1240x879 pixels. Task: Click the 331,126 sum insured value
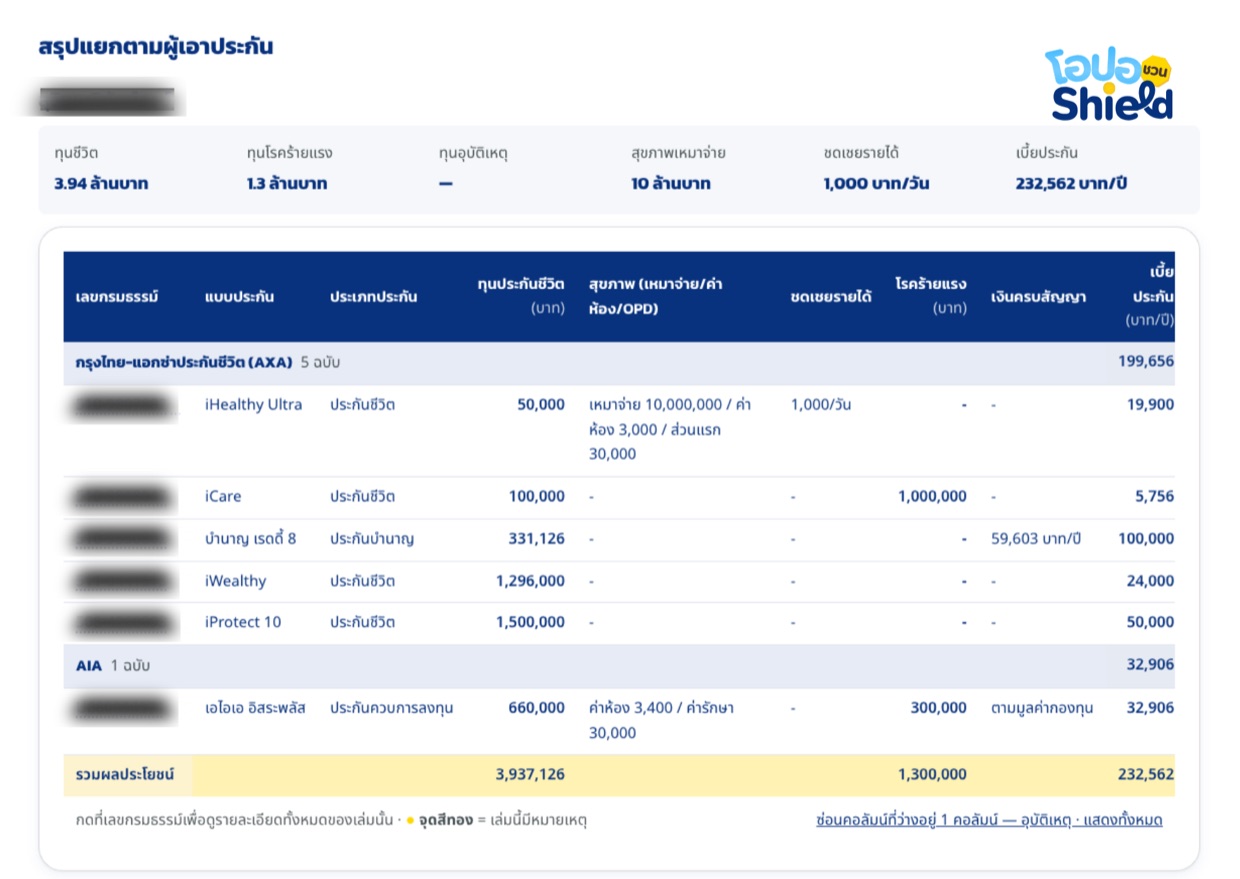pyautogui.click(x=537, y=539)
